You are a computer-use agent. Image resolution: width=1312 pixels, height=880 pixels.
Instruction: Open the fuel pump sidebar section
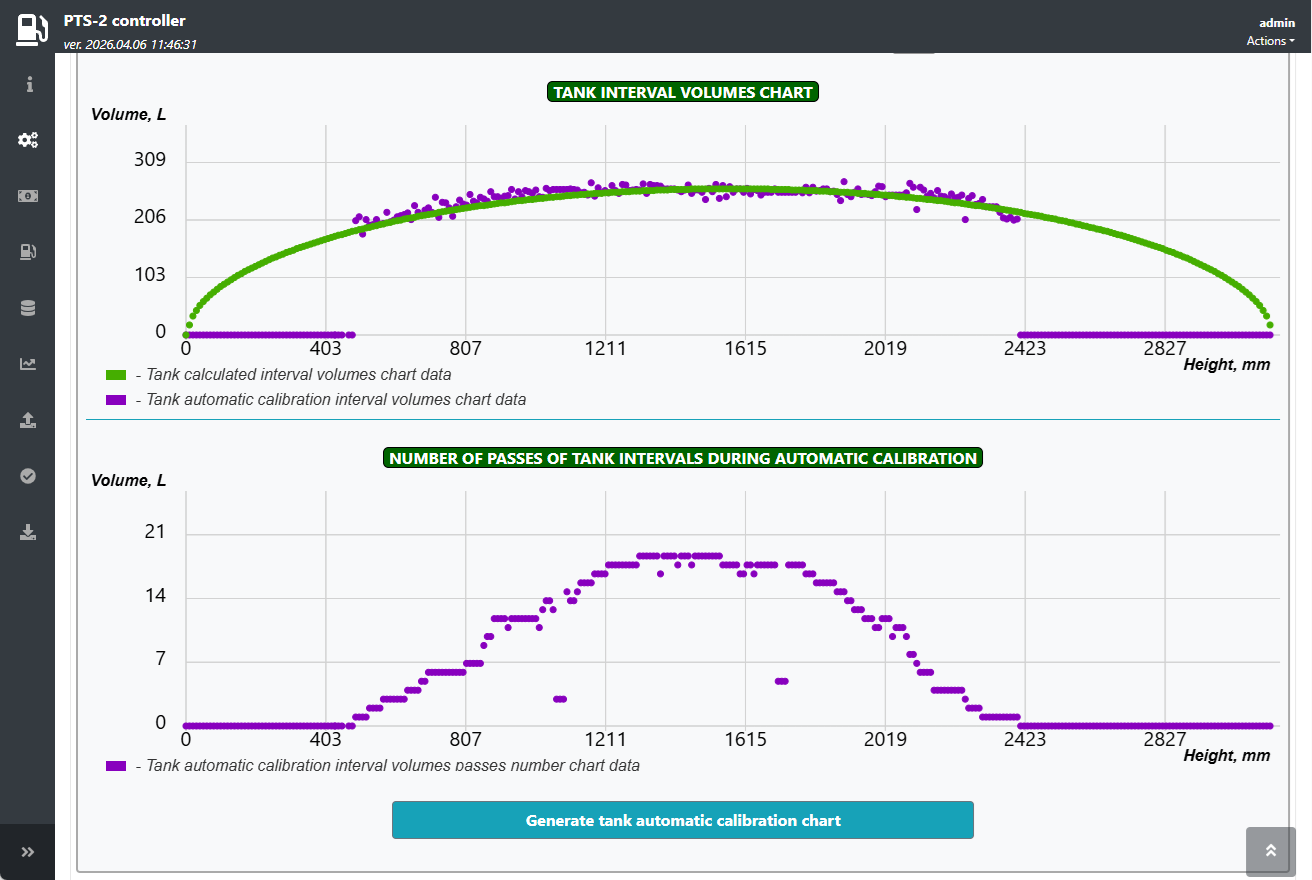(28, 252)
